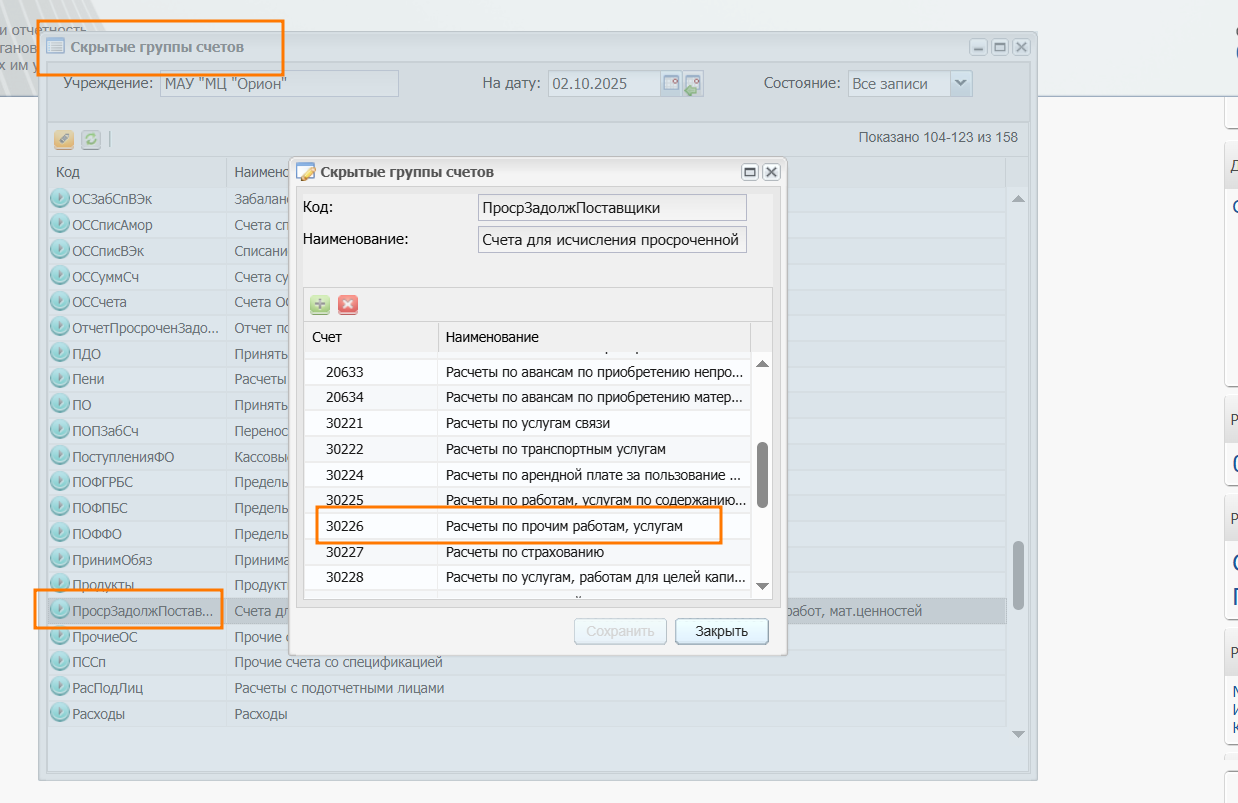Click the edit pencil icon in main toolbar
Image resolution: width=1238 pixels, height=803 pixels.
tap(64, 139)
